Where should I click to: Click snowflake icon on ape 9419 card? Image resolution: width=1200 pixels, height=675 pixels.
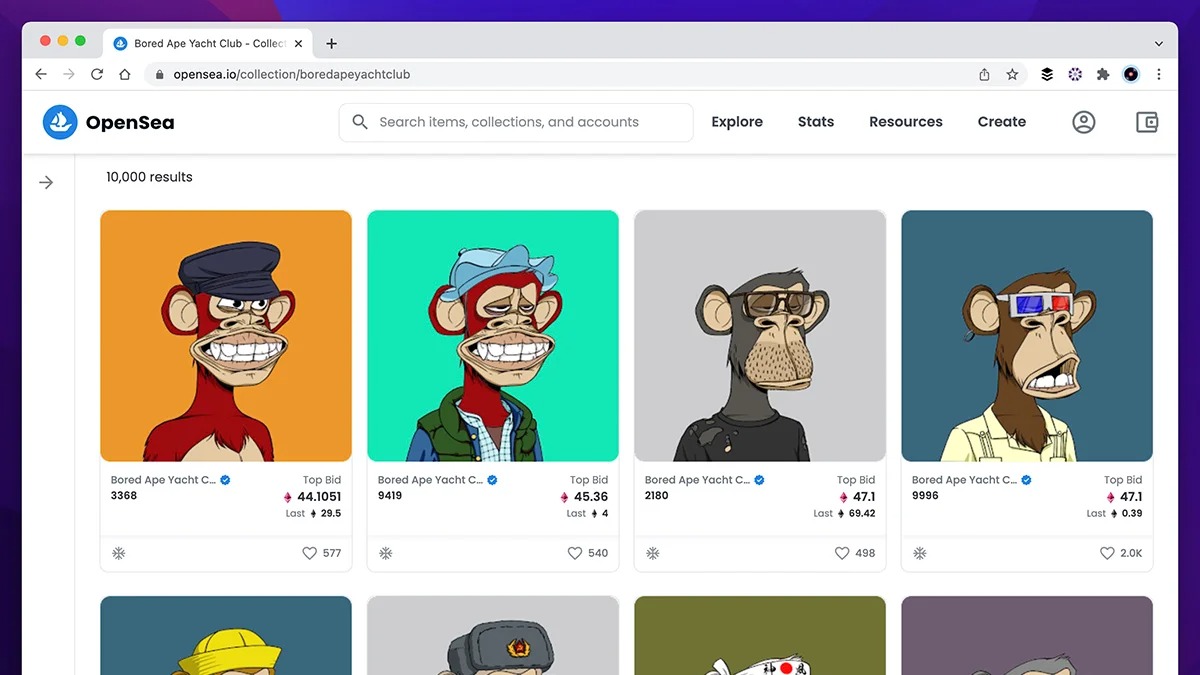click(x=385, y=553)
